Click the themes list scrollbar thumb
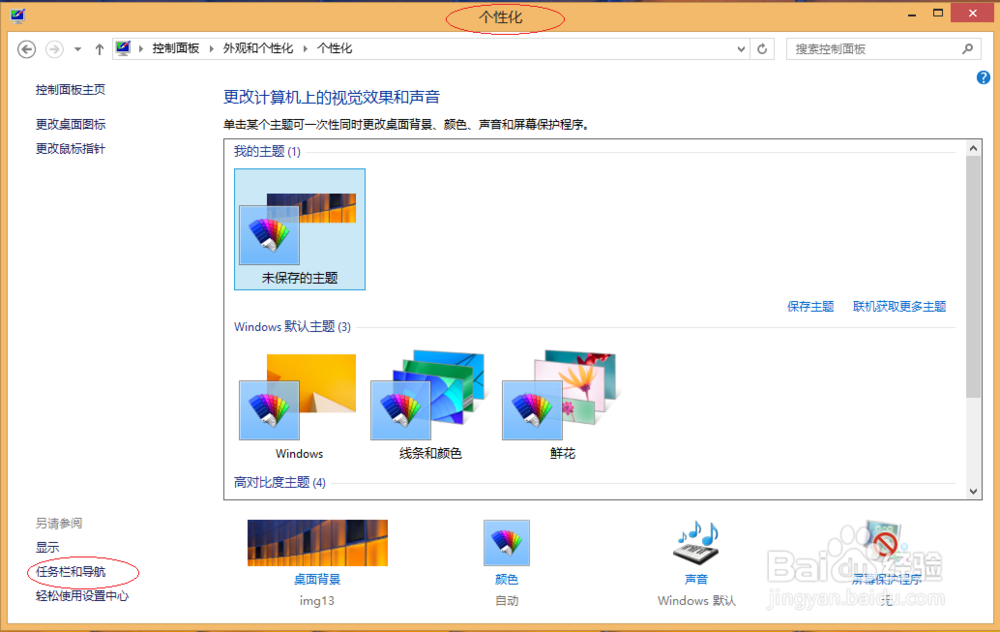 point(973,277)
